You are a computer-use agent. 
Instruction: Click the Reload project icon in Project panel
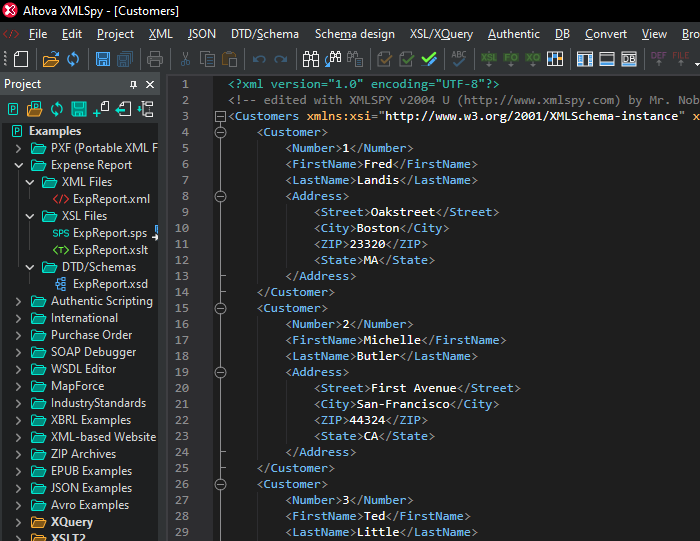coord(56,109)
